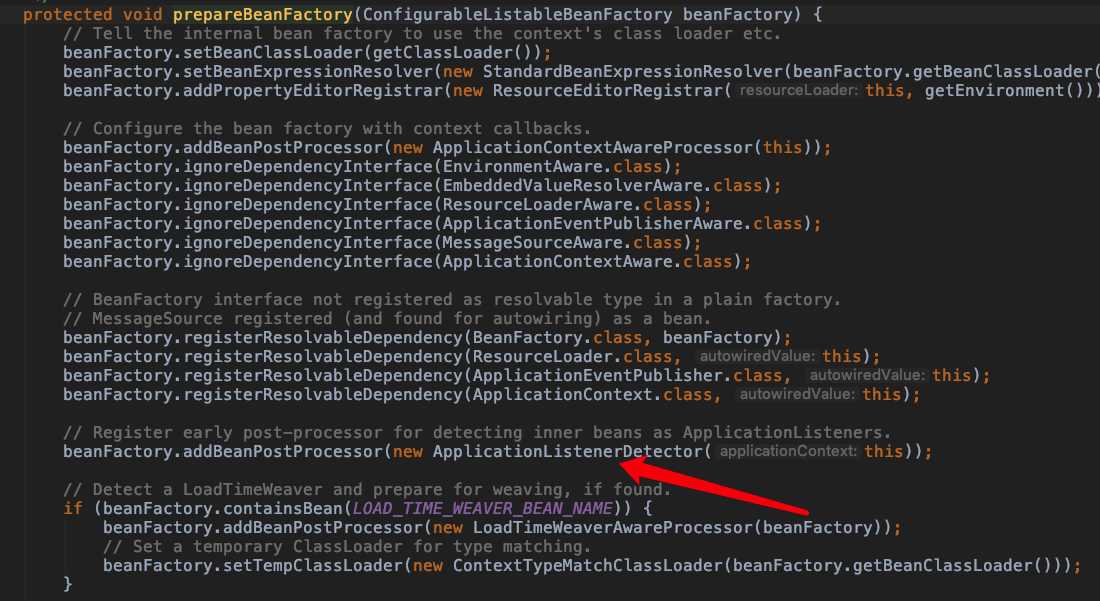This screenshot has height=601, width=1100.
Task: Click the prepareBeanFactory method name
Action: 263,14
